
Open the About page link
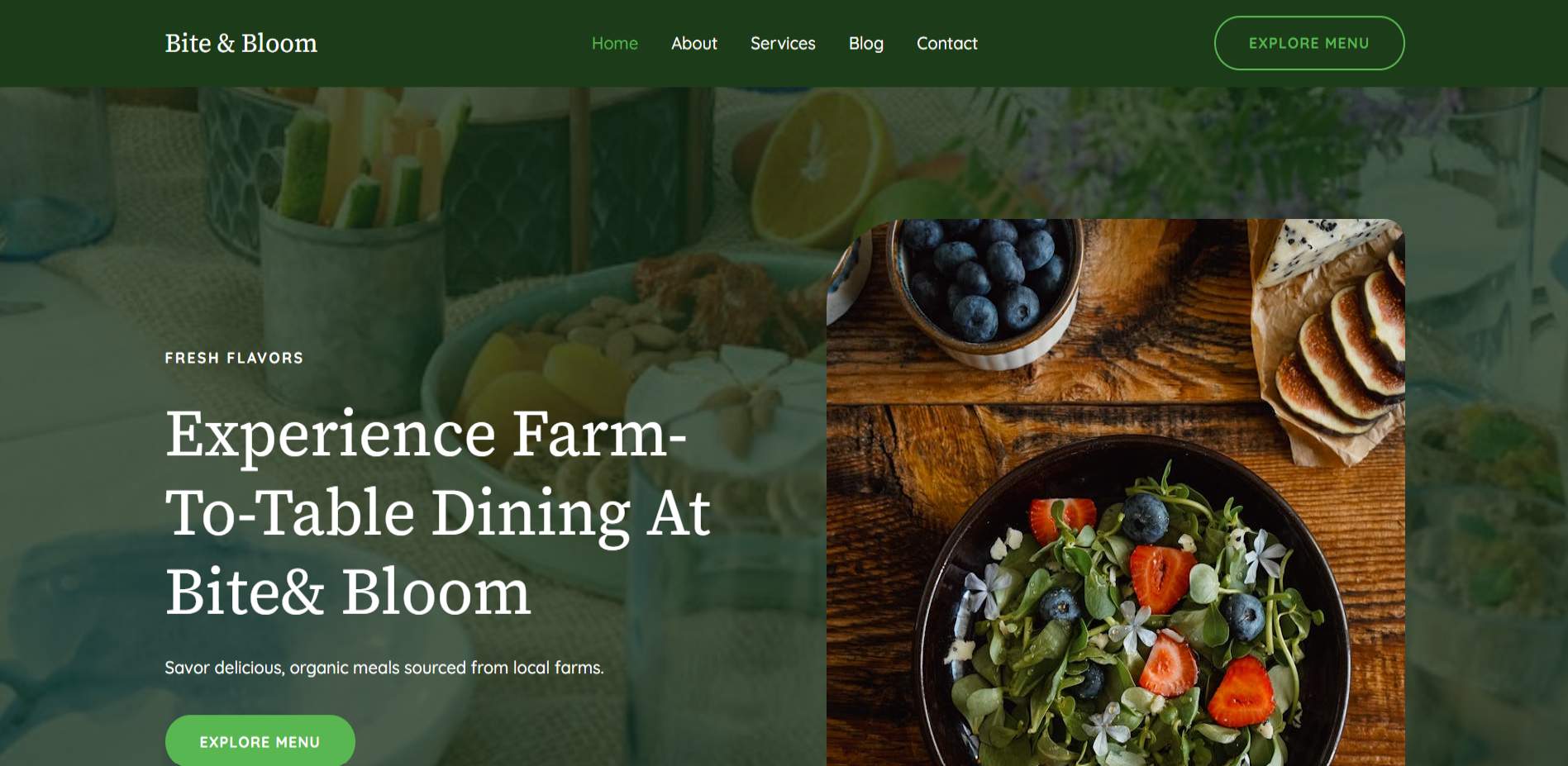693,43
